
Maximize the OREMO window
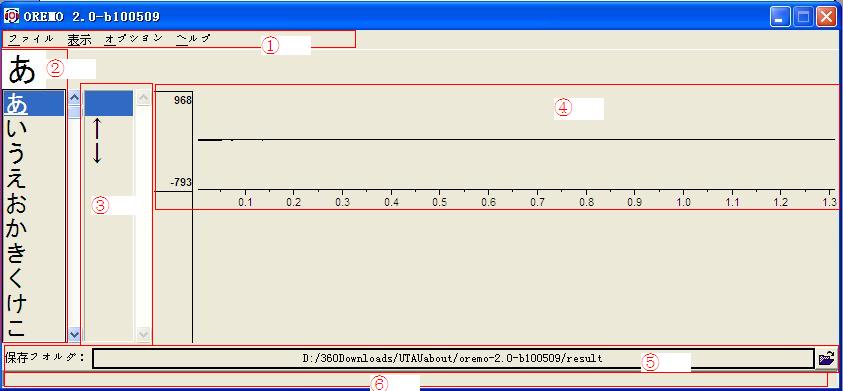pyautogui.click(x=803, y=17)
